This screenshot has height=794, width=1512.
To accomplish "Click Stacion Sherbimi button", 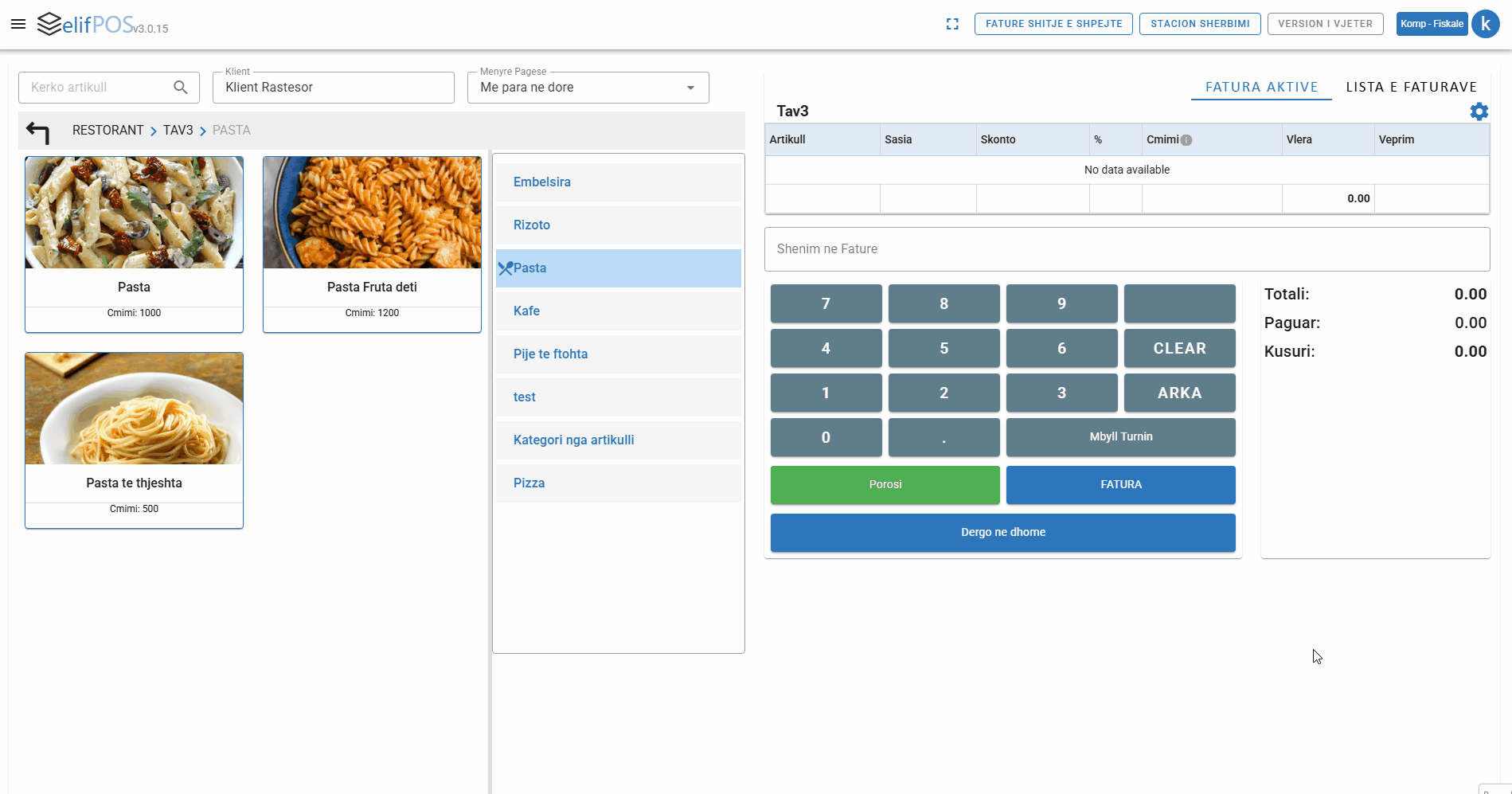I will coord(1200,24).
